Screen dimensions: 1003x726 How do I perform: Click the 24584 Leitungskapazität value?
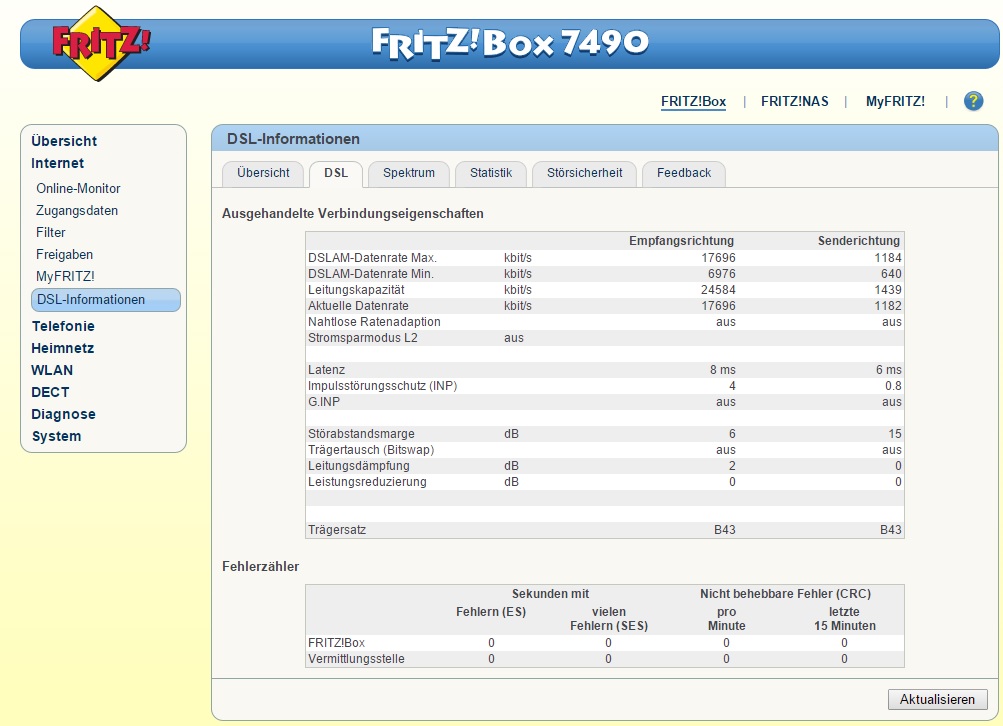718,290
